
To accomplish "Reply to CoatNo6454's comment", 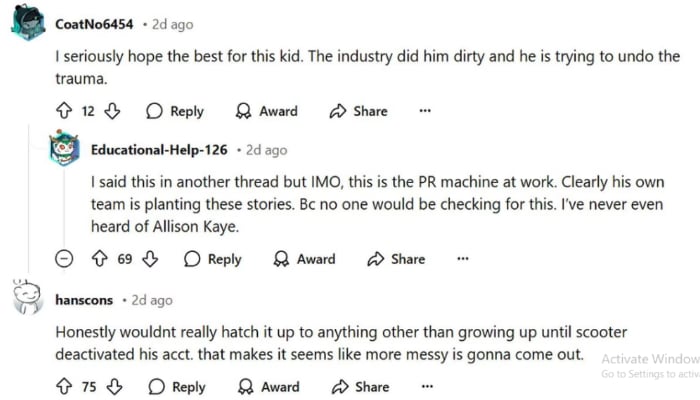I will coord(175,111).
